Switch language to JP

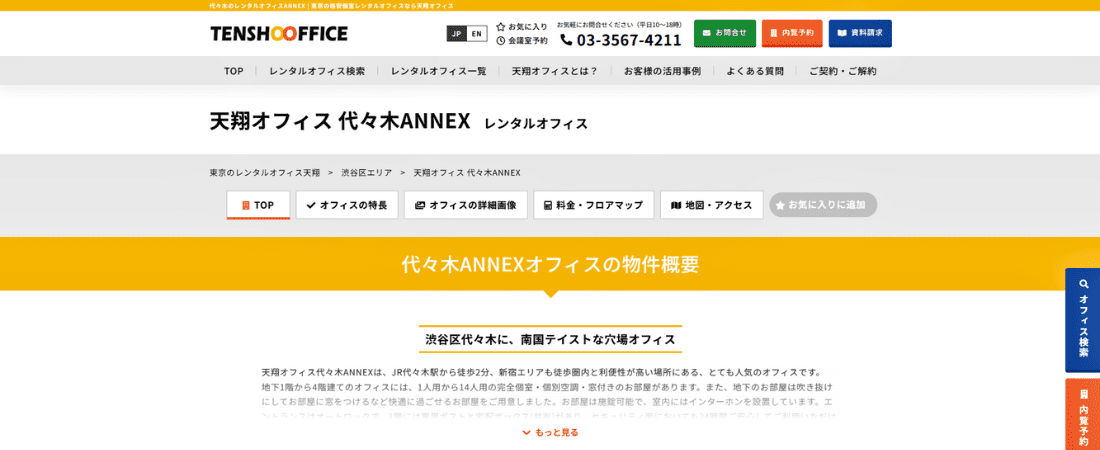[x=457, y=34]
